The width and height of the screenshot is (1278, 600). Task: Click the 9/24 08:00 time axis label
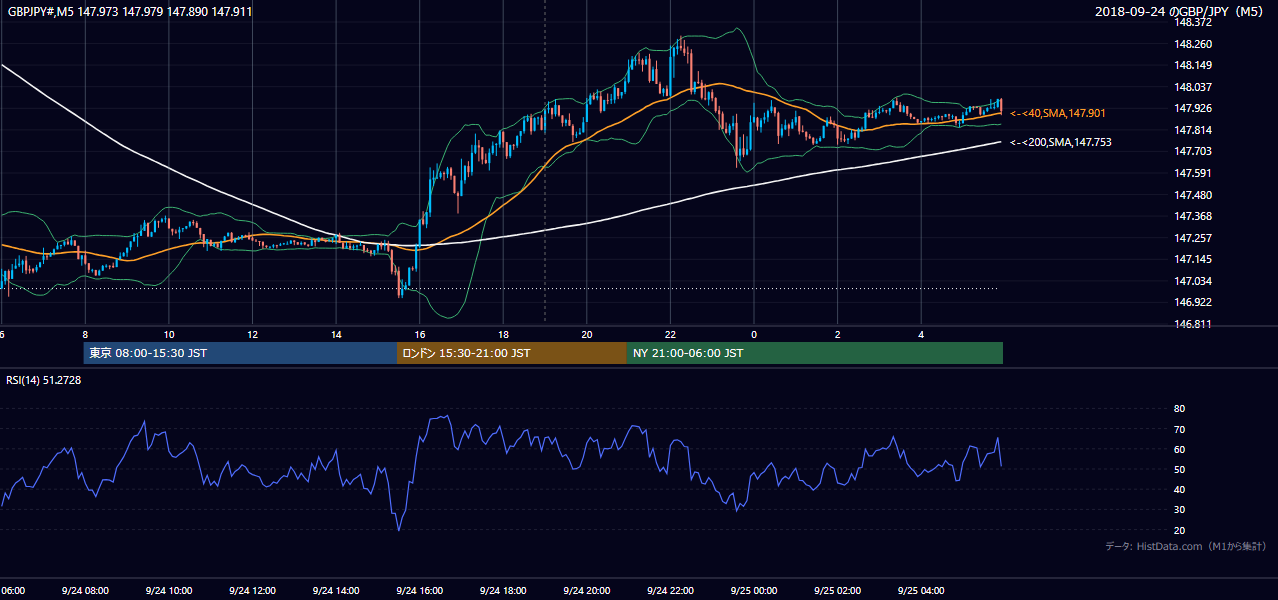pos(85,591)
